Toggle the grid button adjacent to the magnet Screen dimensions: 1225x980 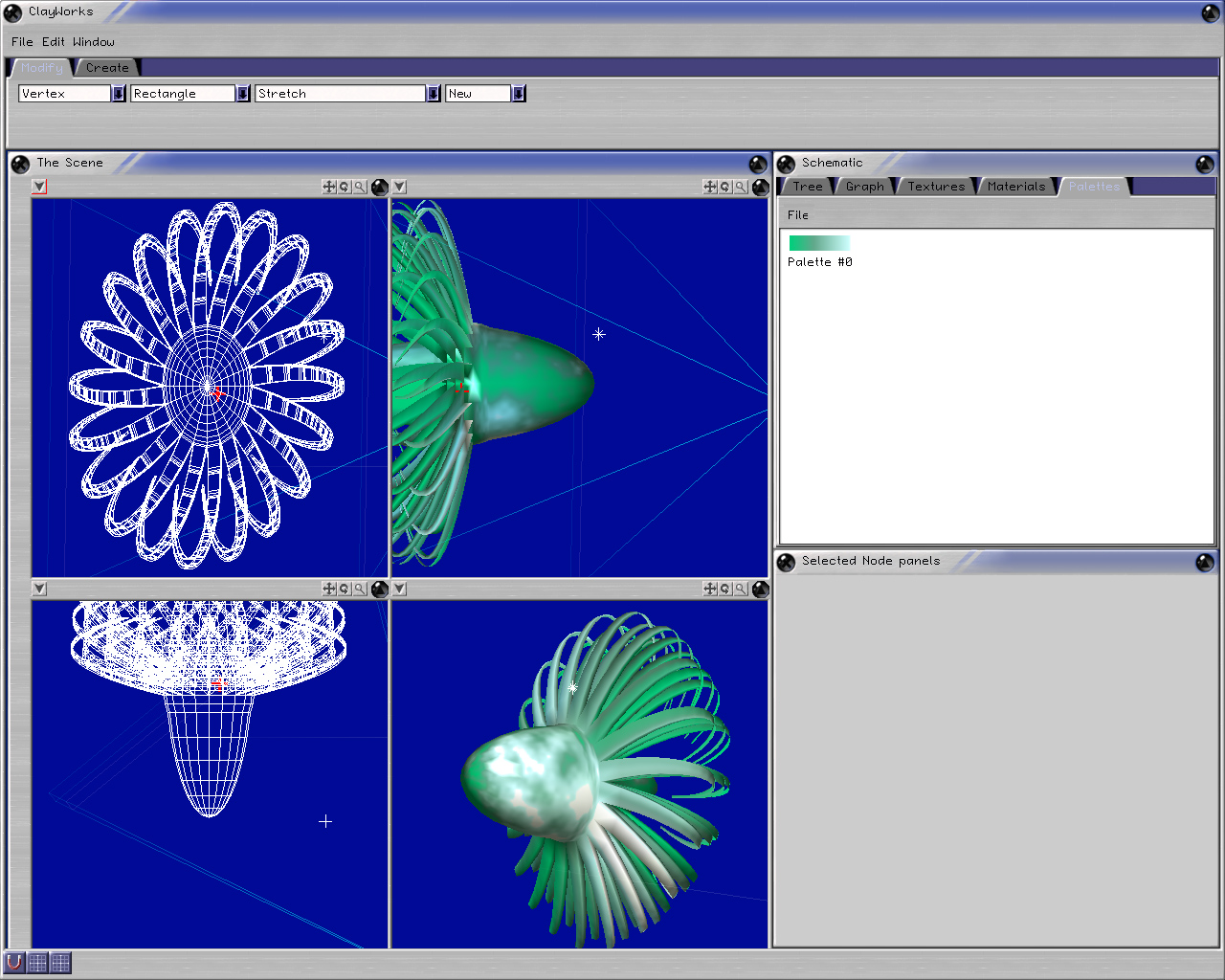(x=37, y=962)
